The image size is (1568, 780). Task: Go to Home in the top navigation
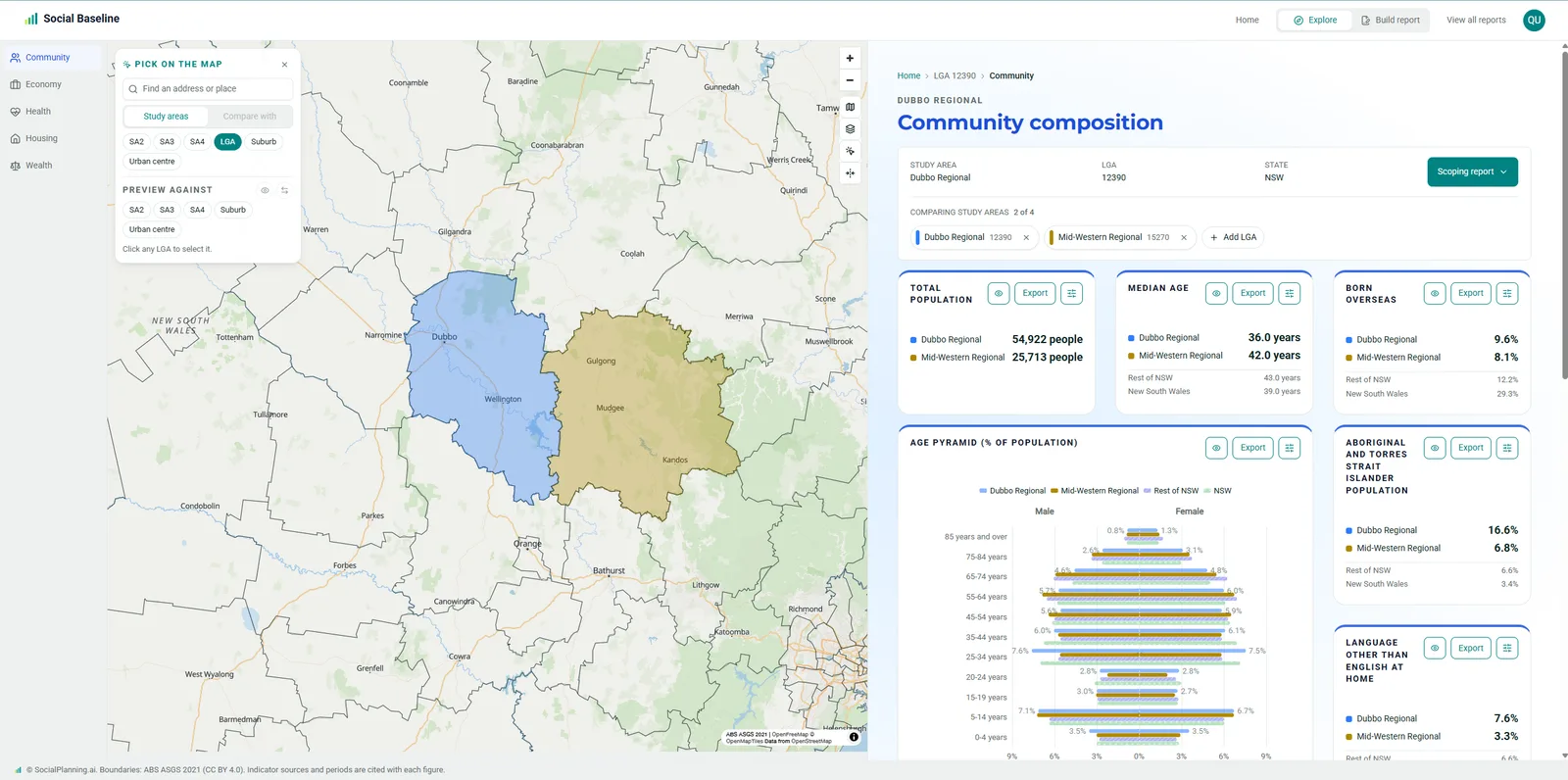tap(1247, 20)
